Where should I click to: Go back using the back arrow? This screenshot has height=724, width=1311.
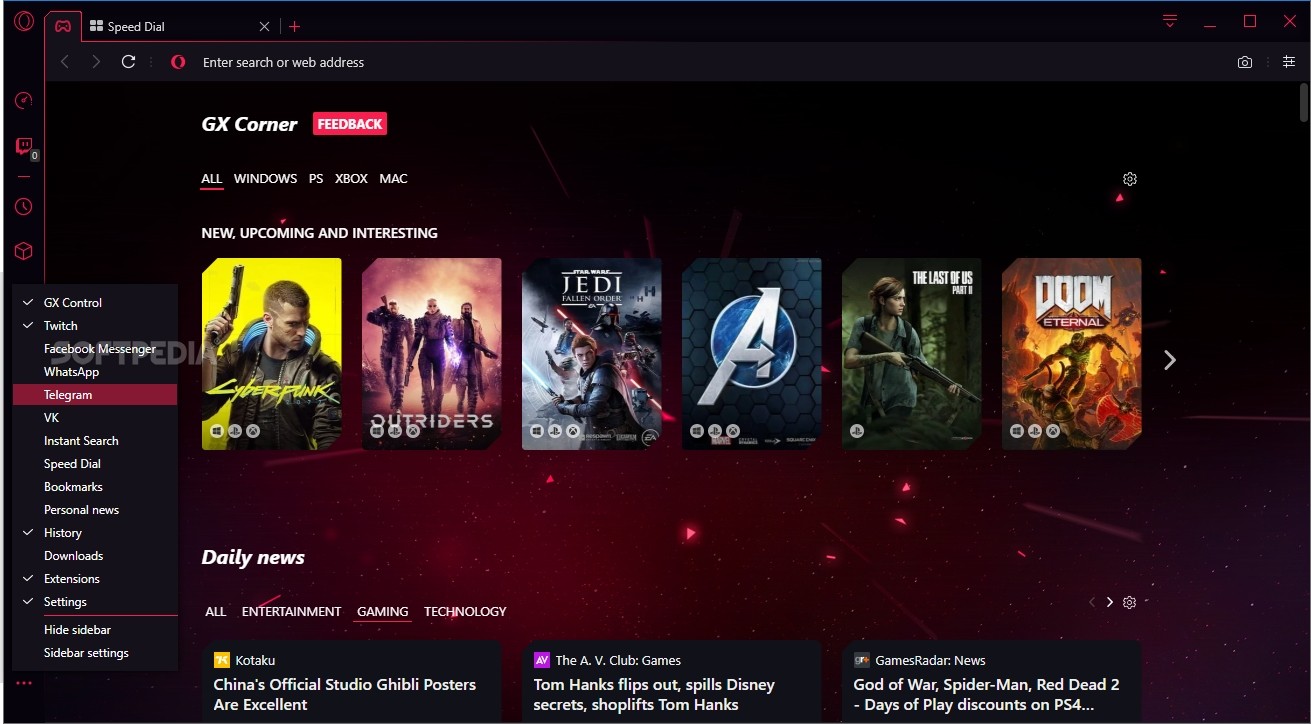click(x=65, y=62)
